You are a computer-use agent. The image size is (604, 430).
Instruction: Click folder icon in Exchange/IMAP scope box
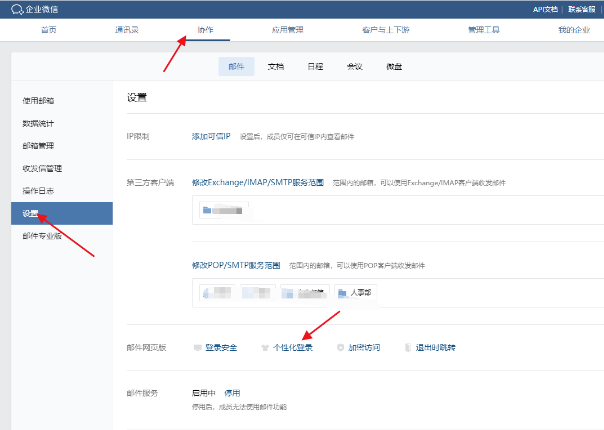tap(207, 211)
